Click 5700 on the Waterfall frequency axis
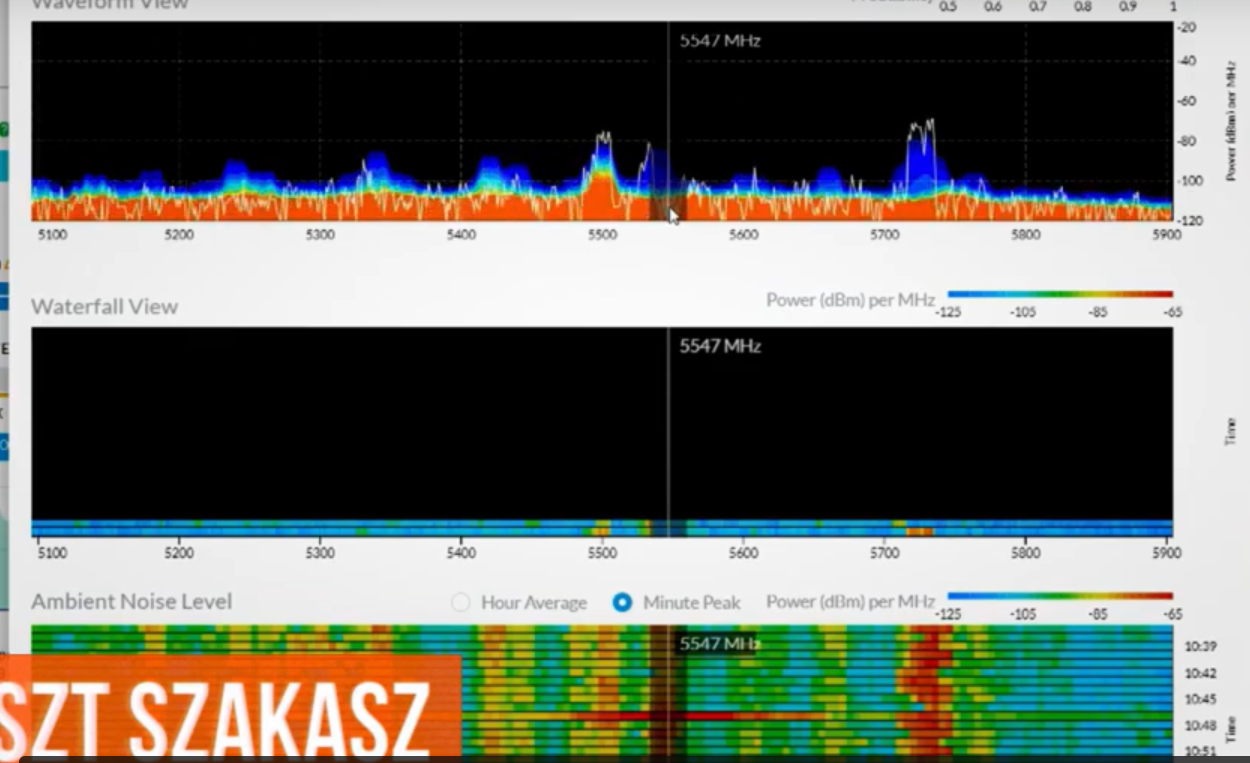 coord(885,553)
